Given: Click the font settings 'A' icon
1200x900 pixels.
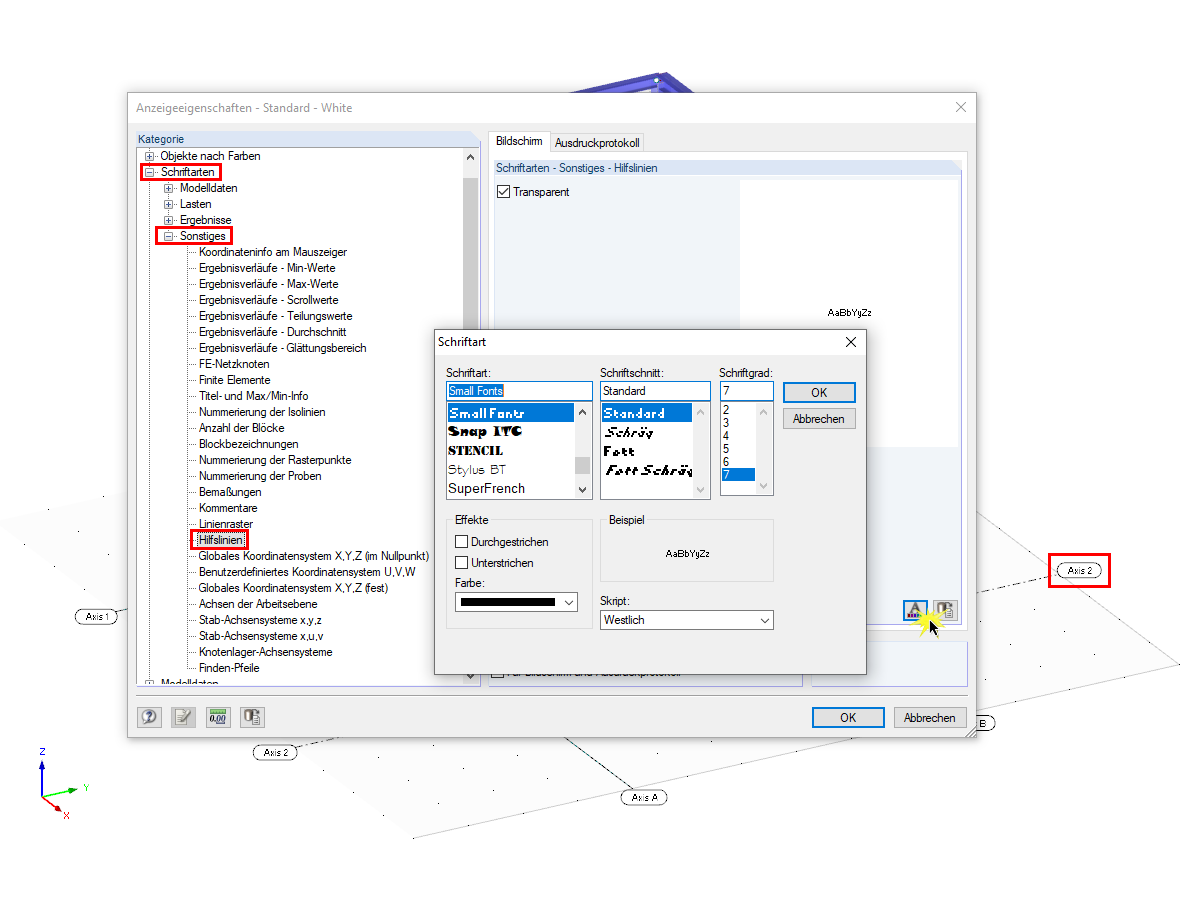Looking at the screenshot, I should [x=914, y=609].
